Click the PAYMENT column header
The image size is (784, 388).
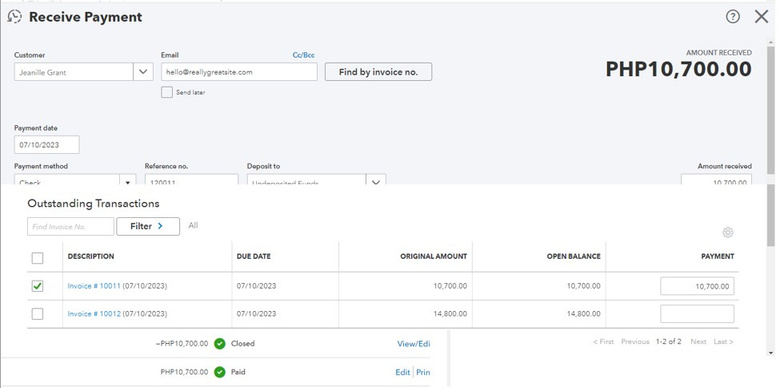click(x=718, y=256)
